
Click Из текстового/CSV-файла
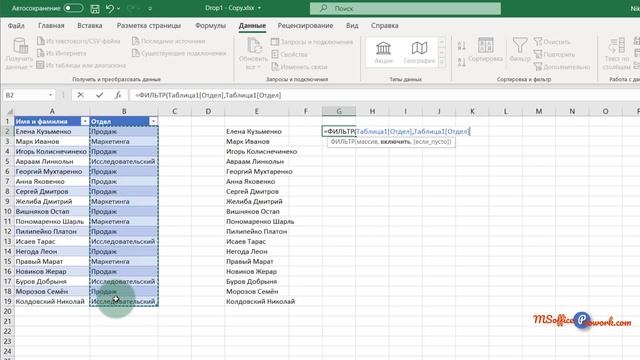[x=78, y=41]
